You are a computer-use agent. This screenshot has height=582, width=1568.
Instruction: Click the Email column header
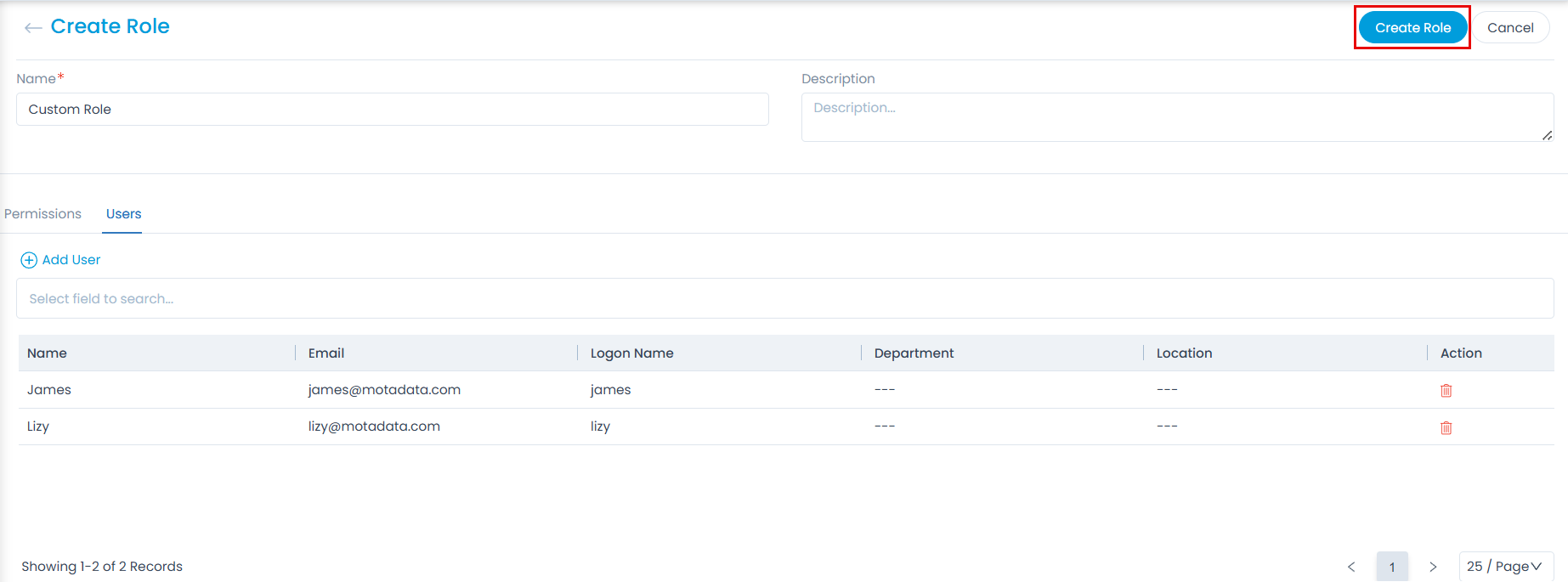[326, 353]
